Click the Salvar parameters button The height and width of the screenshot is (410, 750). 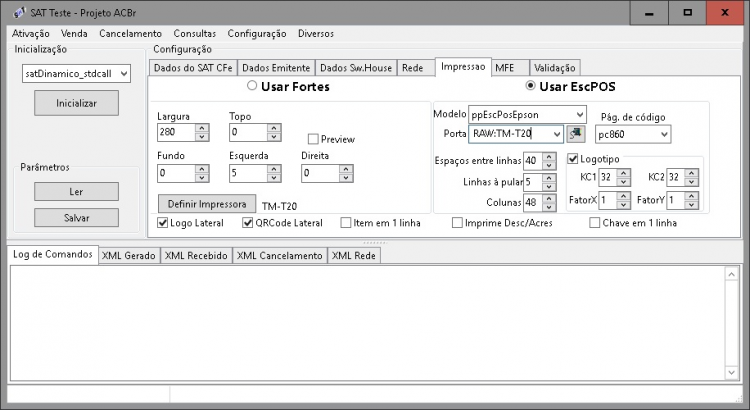pyautogui.click(x=77, y=218)
